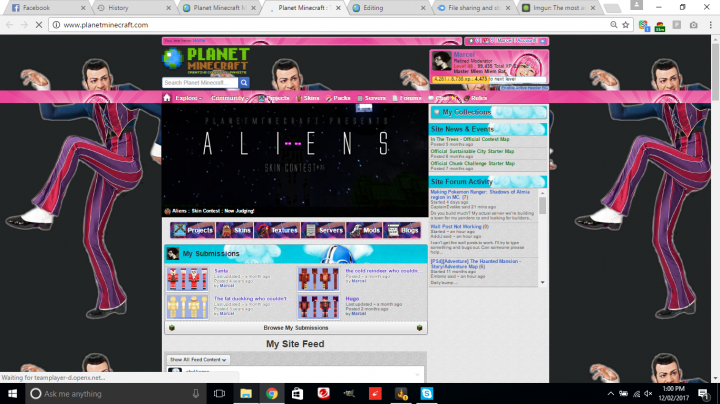Screen dimensions: 720x404
Task: Click the Hugo skin thumbnail
Action: pyautogui.click(x=318, y=307)
